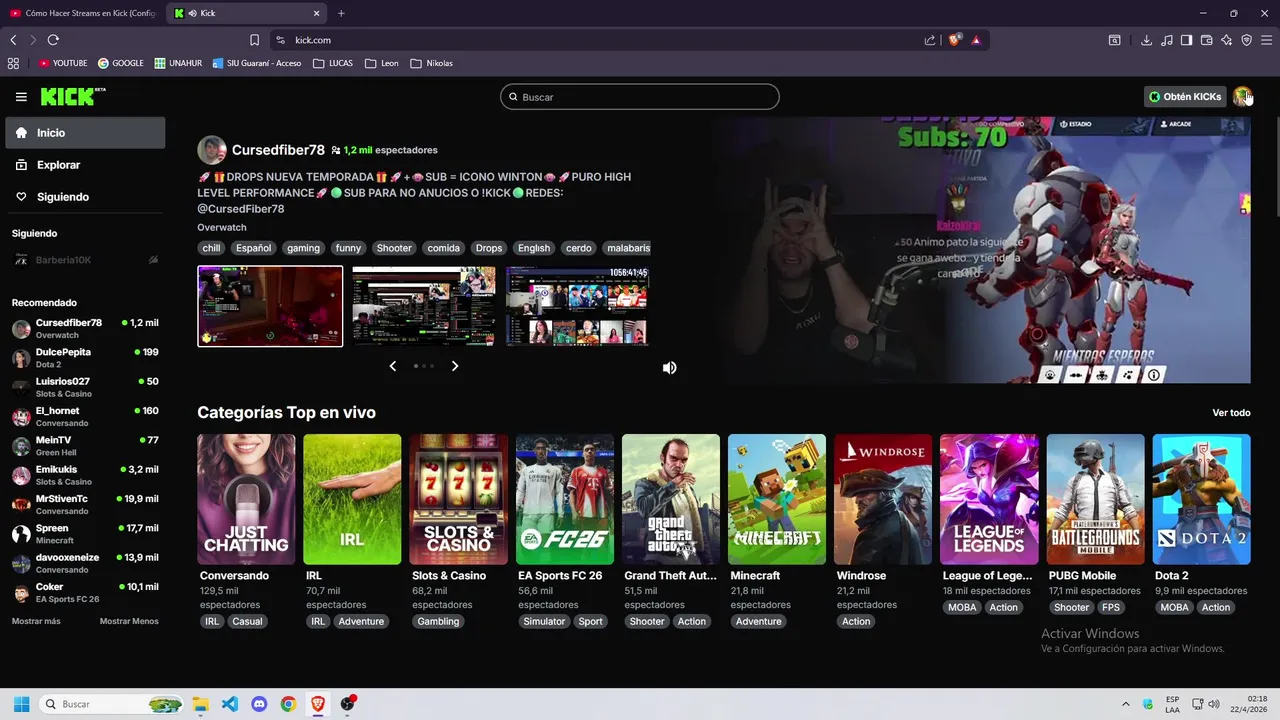Open OBS Studio from the taskbar
Viewport: 1280px width, 720px height.
point(347,704)
